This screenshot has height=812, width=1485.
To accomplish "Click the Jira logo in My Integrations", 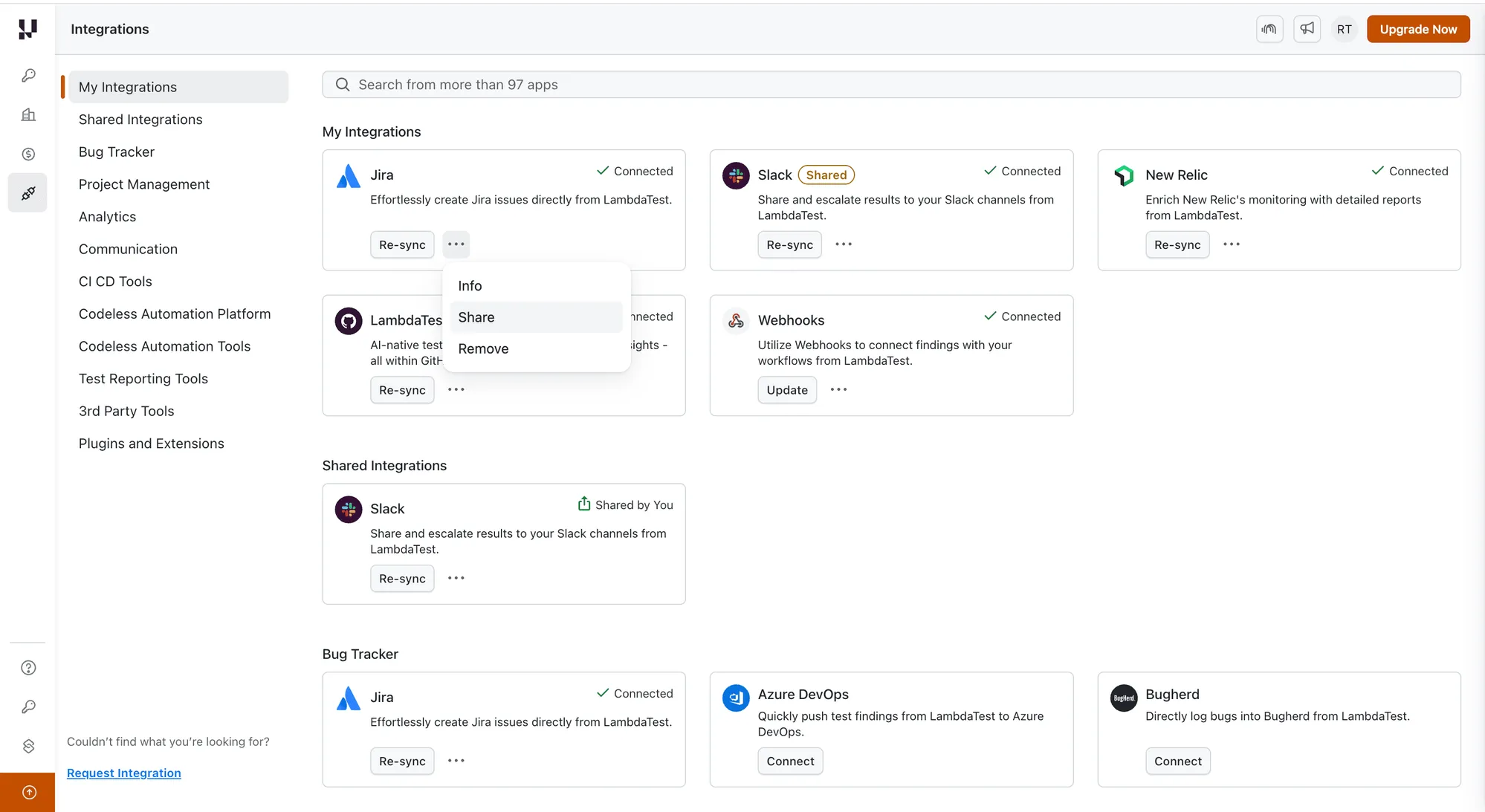I will 348,176.
